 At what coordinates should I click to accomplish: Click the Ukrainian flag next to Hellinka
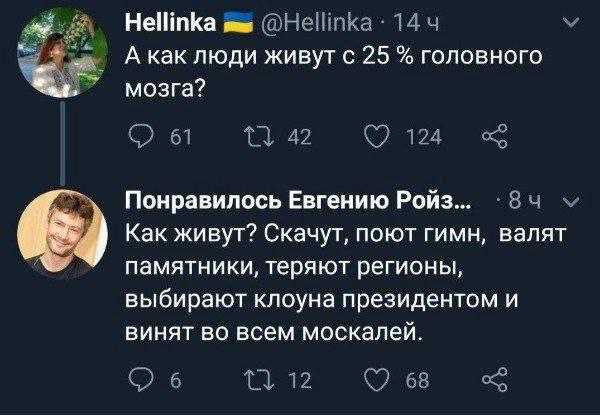pyautogui.click(x=233, y=22)
